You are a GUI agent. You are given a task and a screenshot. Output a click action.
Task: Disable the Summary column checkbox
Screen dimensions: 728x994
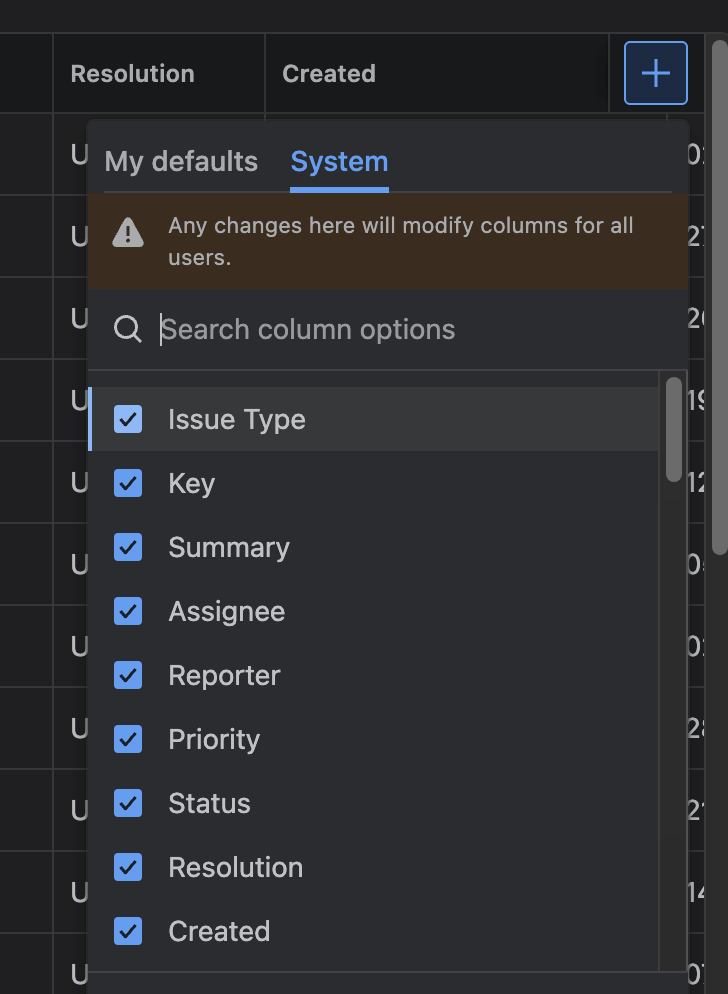128,547
